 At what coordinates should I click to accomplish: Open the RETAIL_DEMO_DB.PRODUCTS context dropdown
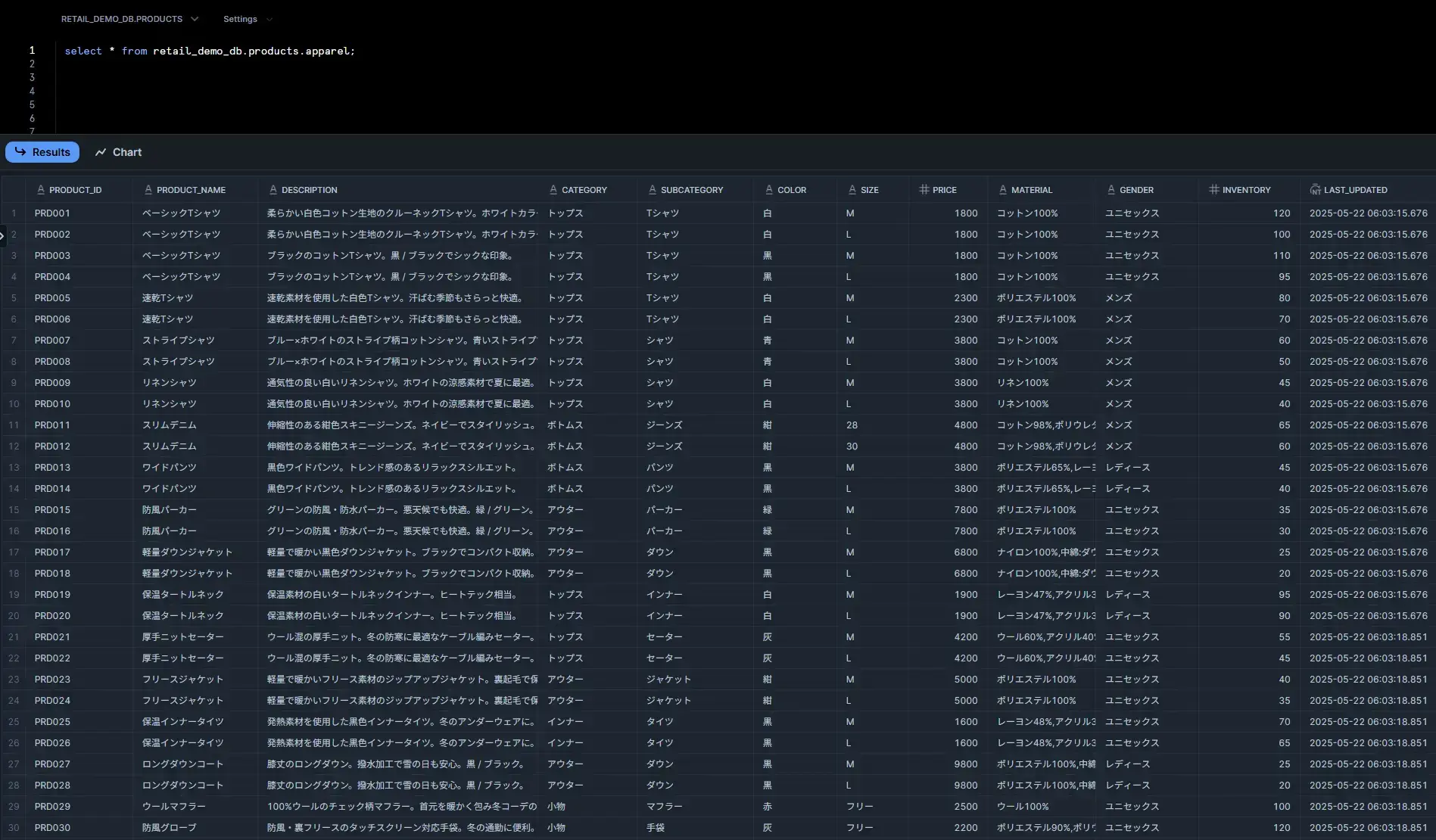coord(129,19)
